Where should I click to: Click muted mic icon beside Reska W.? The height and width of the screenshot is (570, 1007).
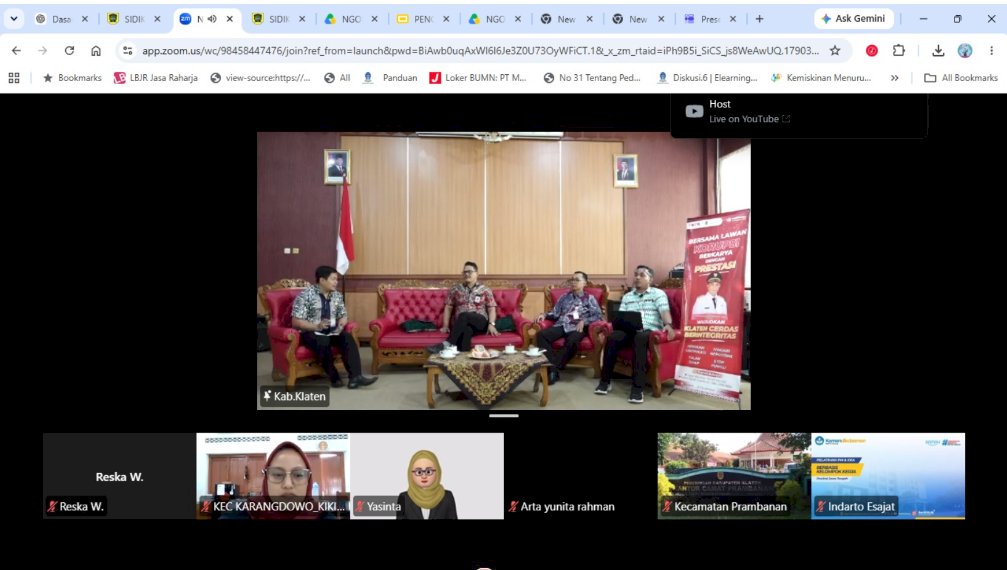[52, 506]
